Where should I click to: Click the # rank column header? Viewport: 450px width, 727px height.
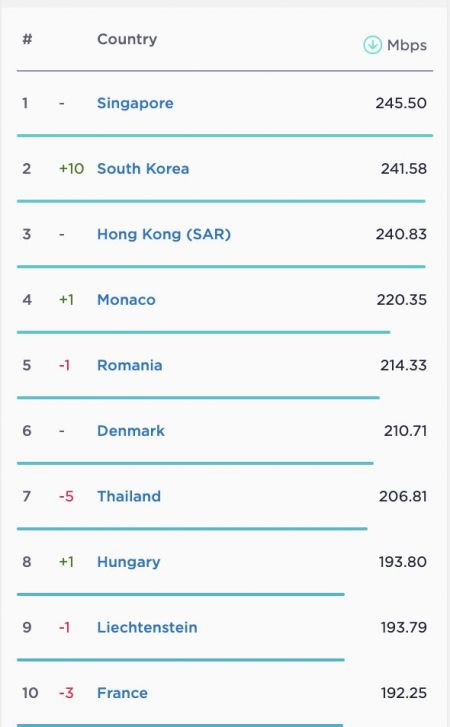(x=27, y=39)
